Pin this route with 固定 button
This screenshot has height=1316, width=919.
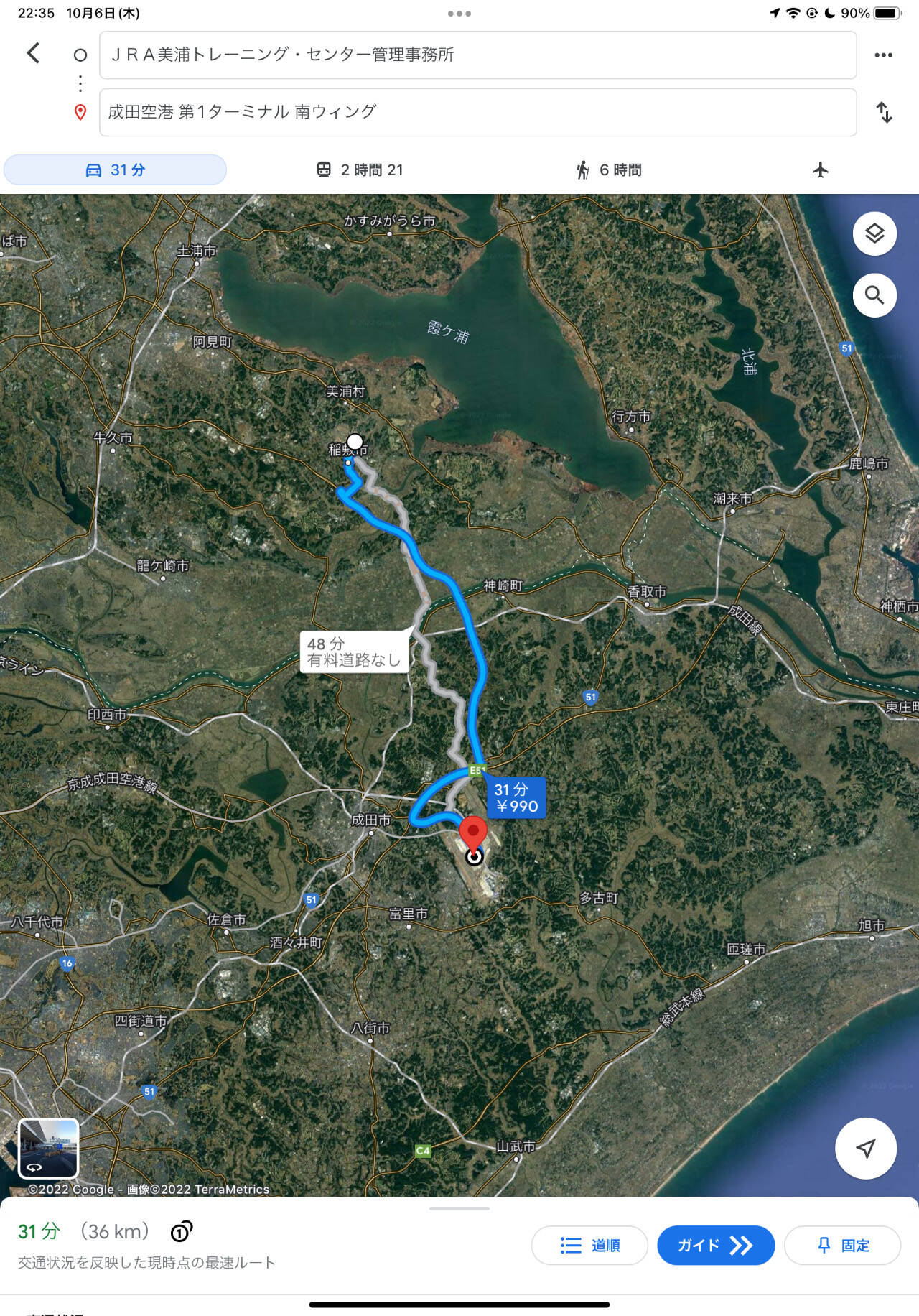coord(842,1245)
